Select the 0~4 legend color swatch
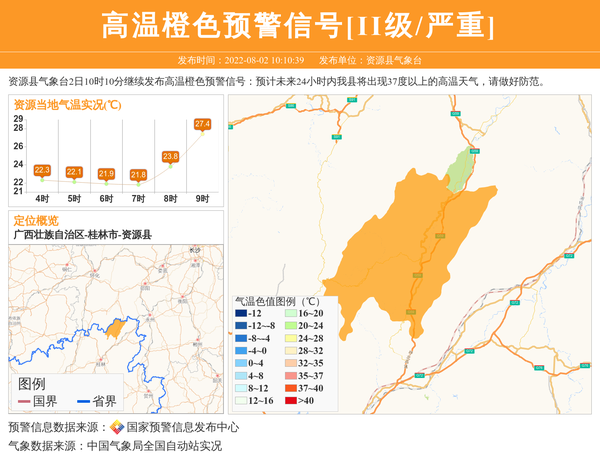 point(241,363)
